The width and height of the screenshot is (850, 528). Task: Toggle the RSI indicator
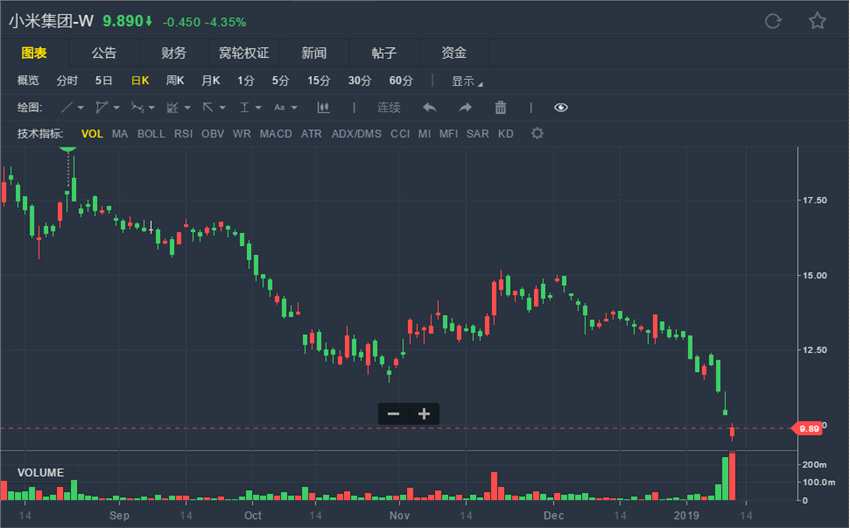click(183, 133)
